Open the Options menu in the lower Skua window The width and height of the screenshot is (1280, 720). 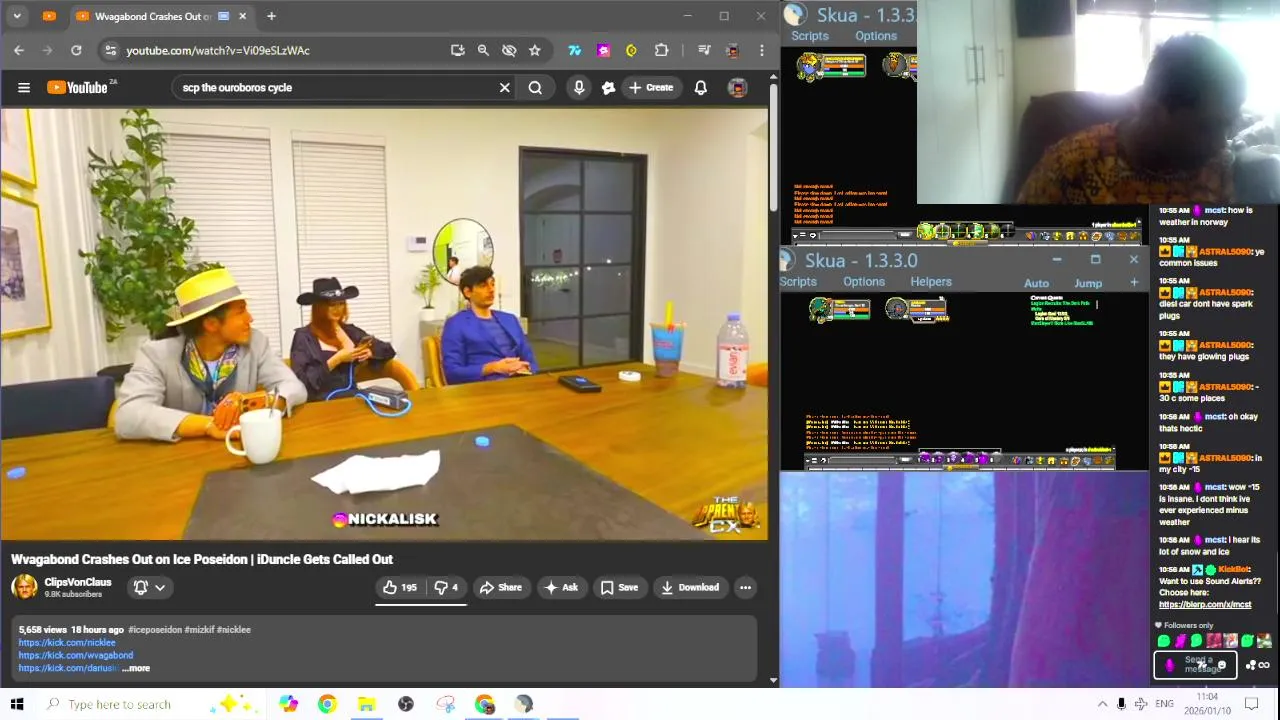click(x=864, y=282)
